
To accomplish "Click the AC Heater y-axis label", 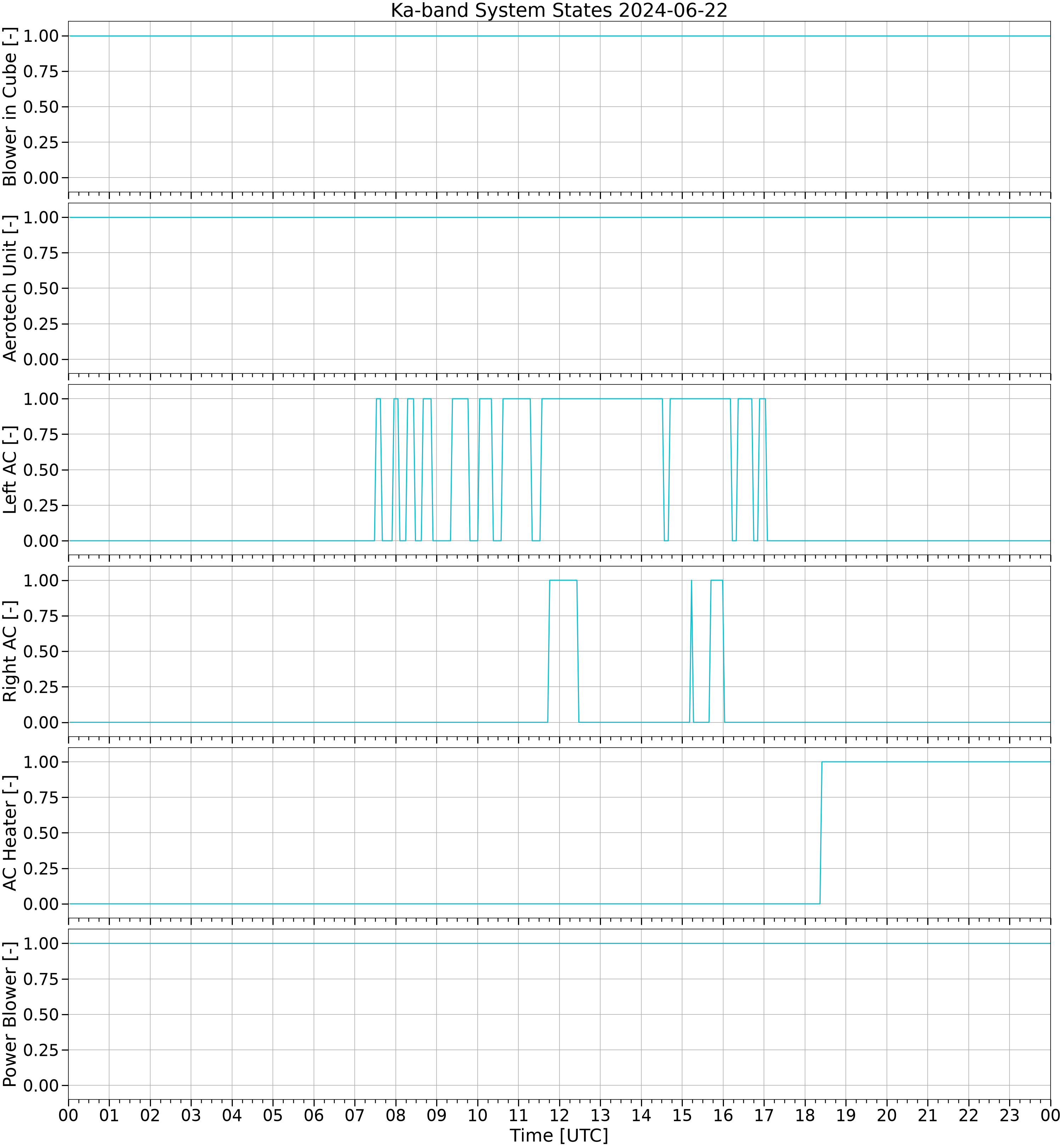I will point(10,833).
